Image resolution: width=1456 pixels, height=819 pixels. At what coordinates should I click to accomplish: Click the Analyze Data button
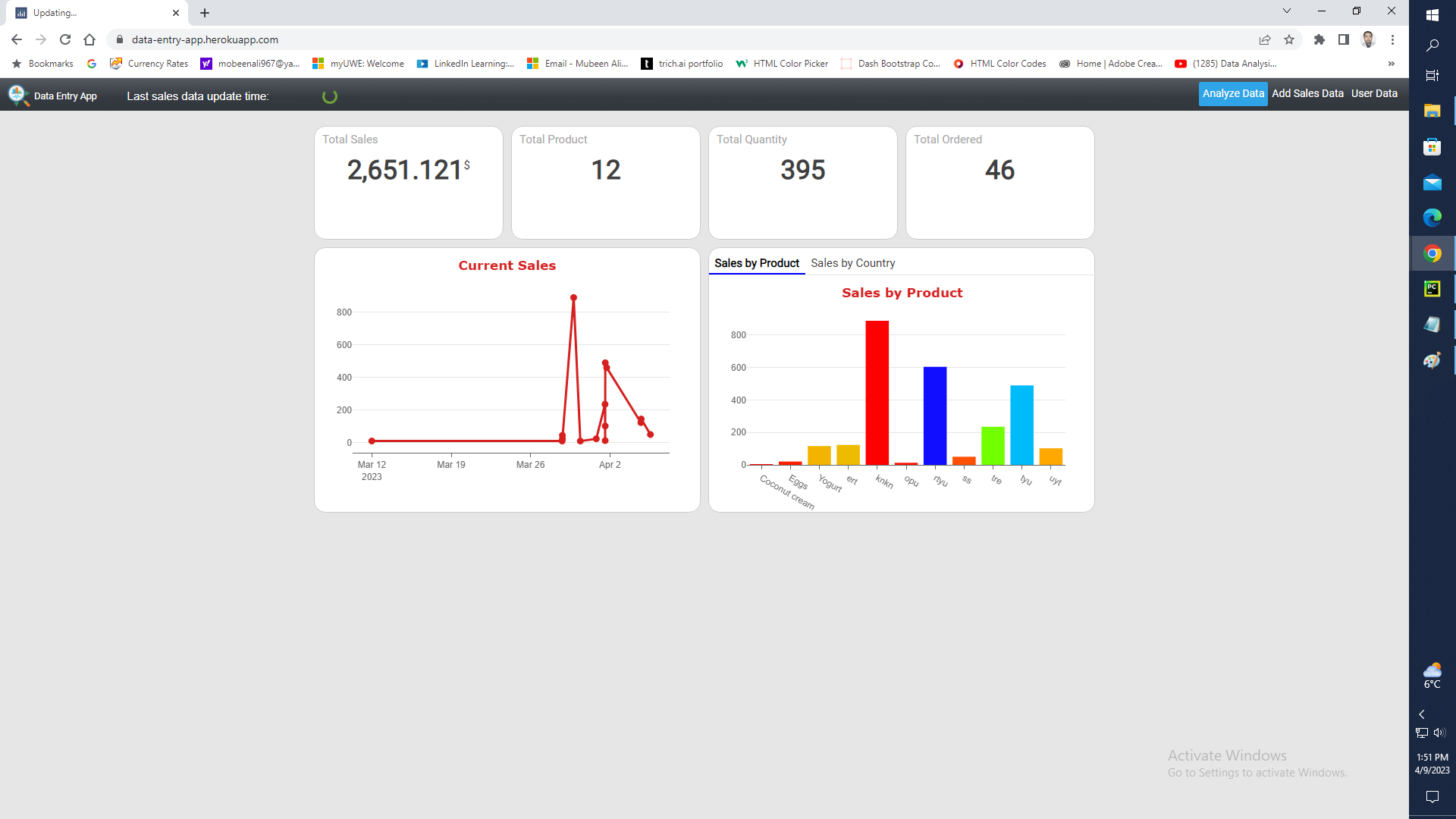(x=1232, y=93)
